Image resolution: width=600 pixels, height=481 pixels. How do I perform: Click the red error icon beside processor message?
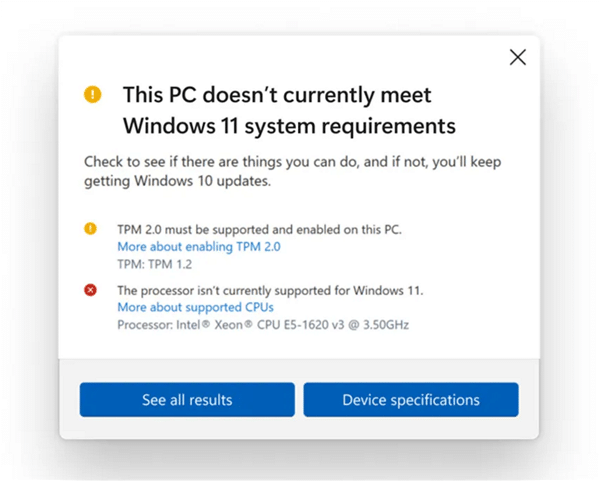tap(91, 290)
